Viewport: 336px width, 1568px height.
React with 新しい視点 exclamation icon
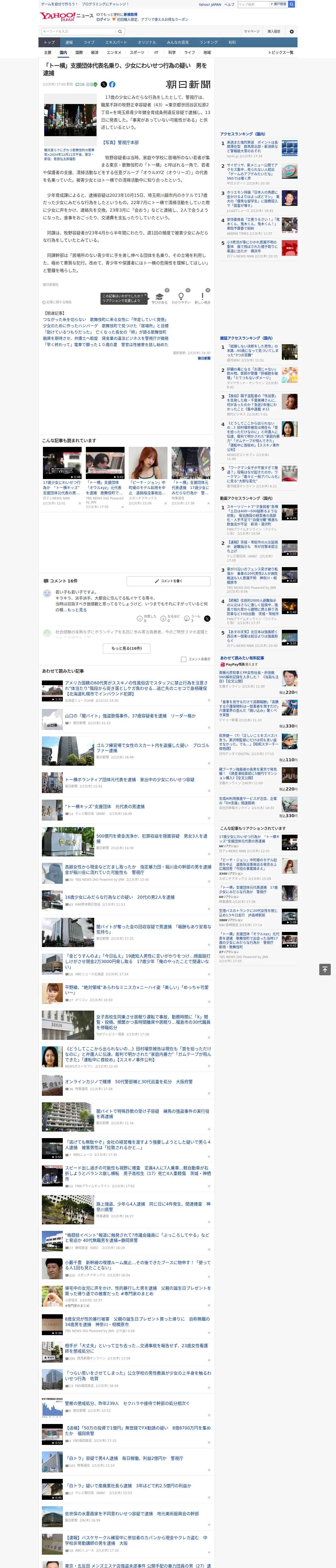pos(203,296)
